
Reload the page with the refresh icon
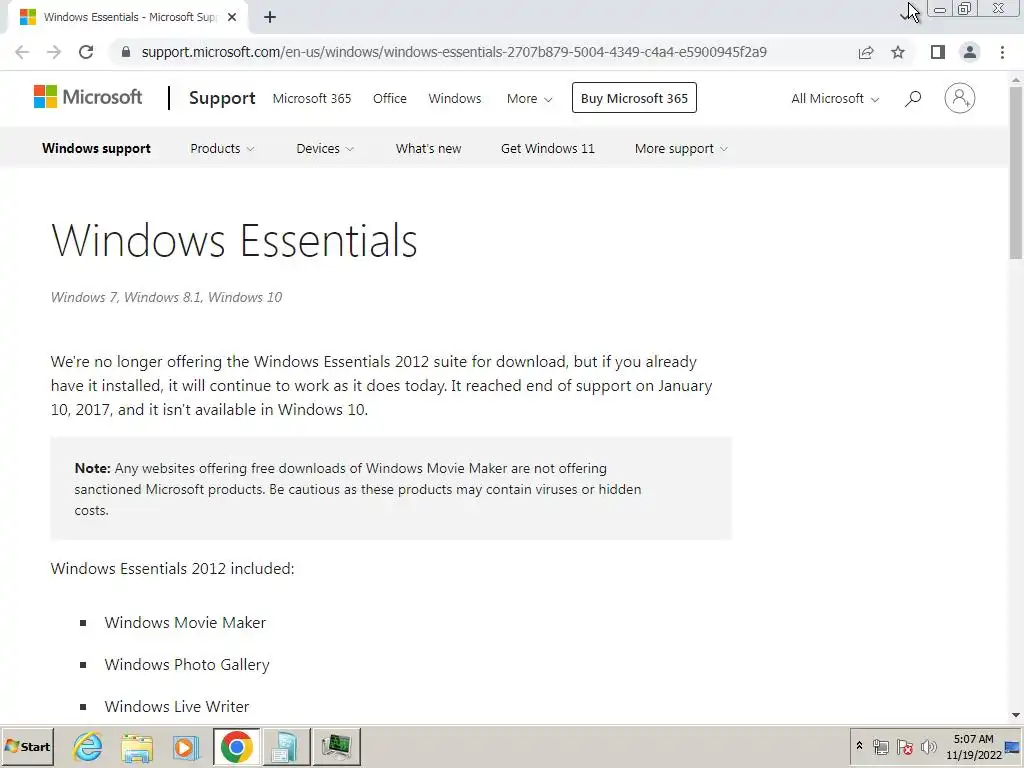point(86,52)
